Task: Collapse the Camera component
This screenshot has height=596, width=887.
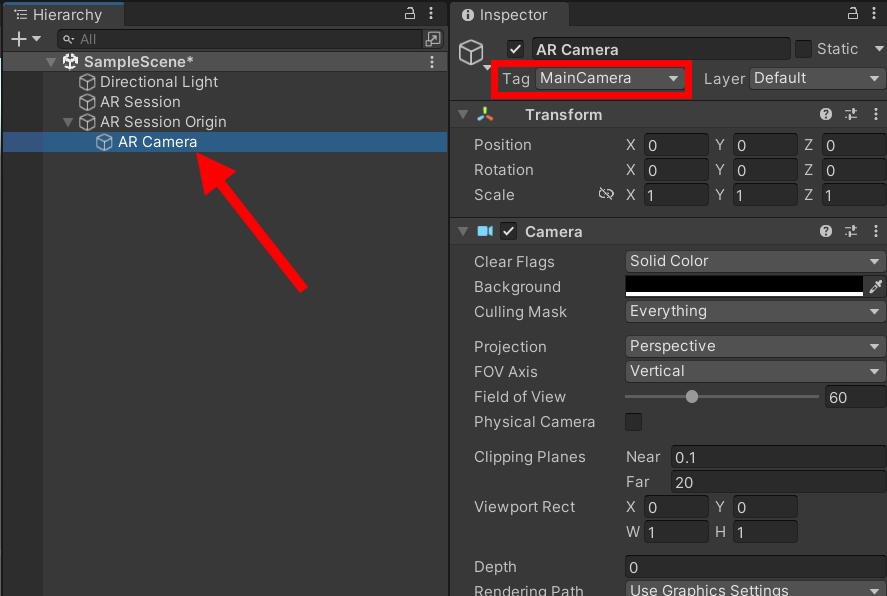Action: pos(463,231)
